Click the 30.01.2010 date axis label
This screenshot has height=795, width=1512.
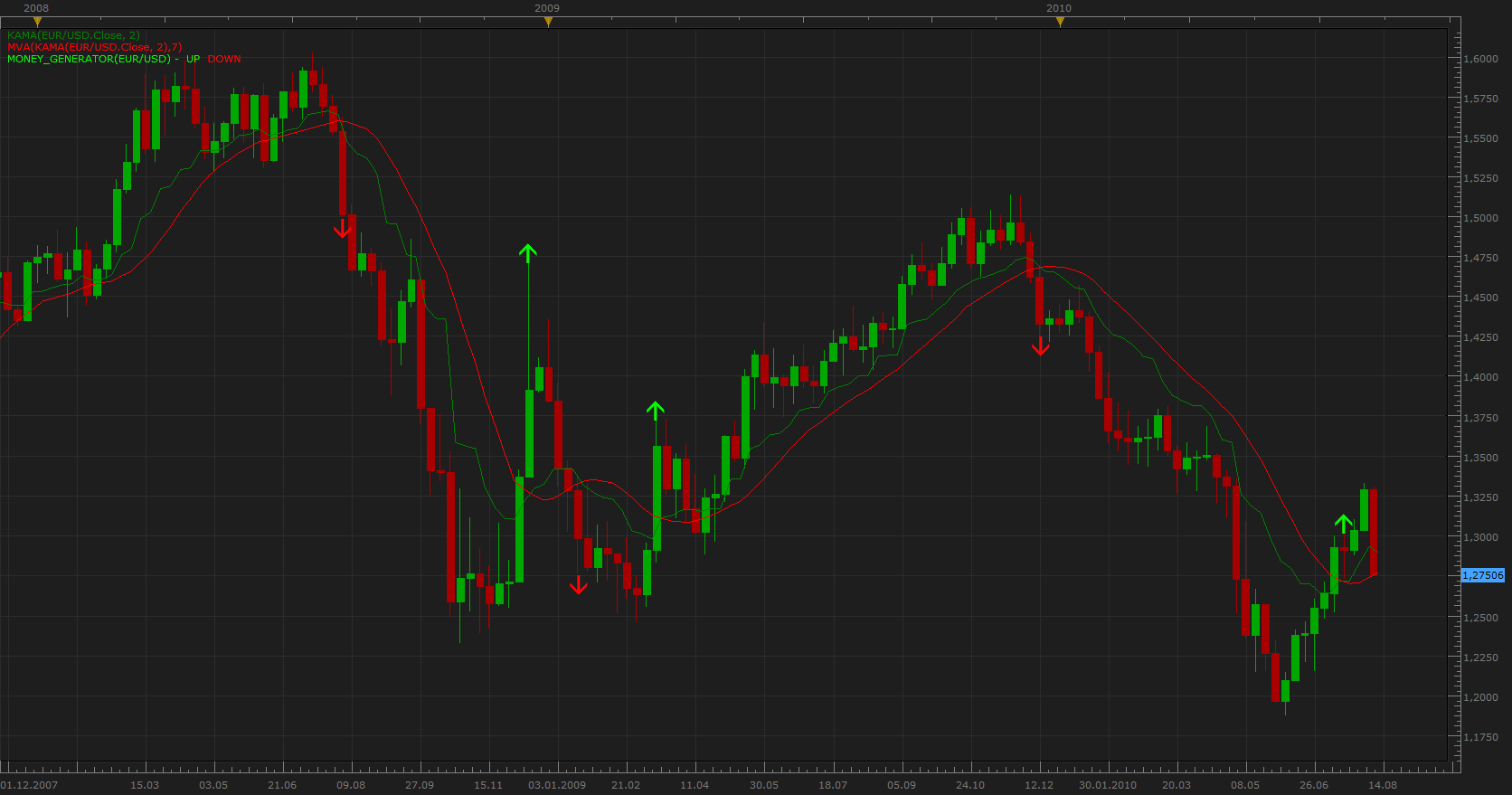[1108, 785]
